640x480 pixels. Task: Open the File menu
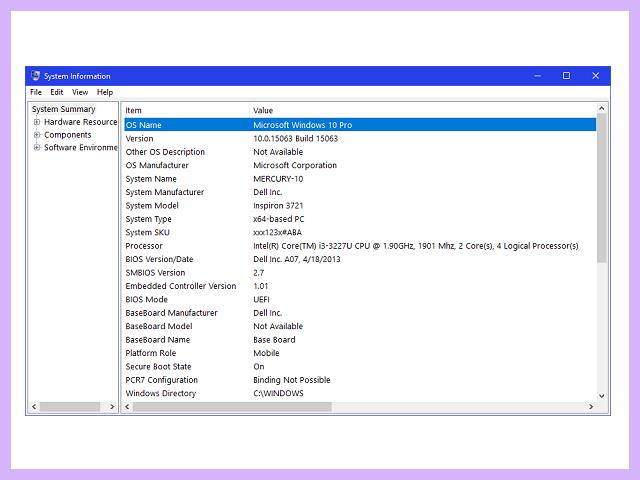coord(36,92)
